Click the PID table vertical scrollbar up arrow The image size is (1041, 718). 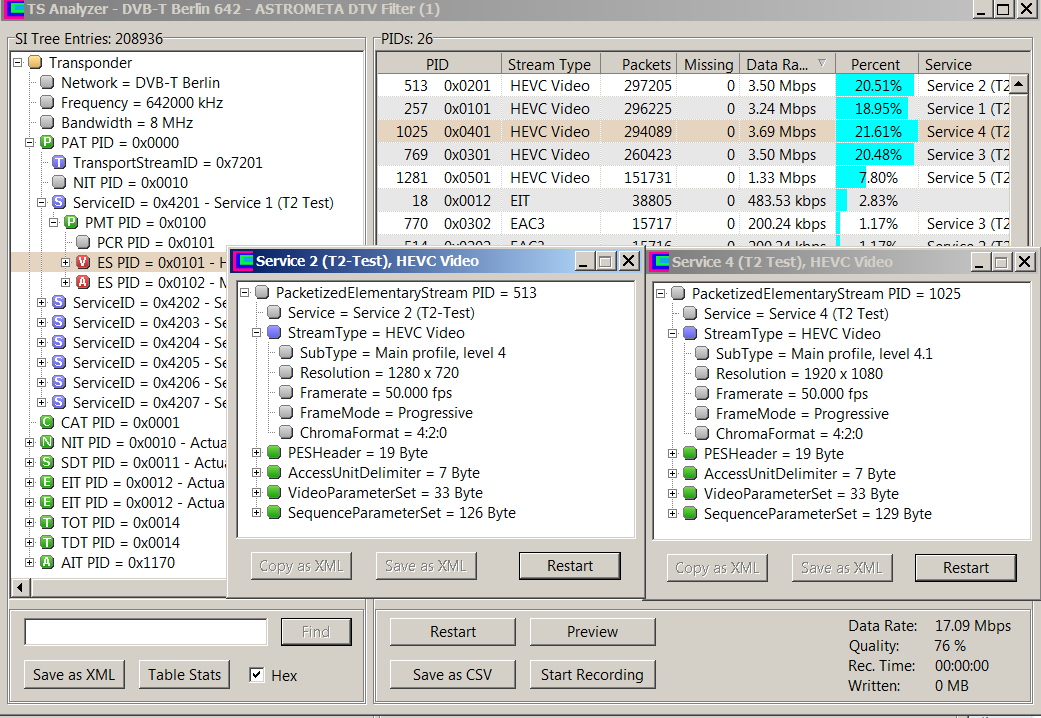pyautogui.click(x=1019, y=84)
